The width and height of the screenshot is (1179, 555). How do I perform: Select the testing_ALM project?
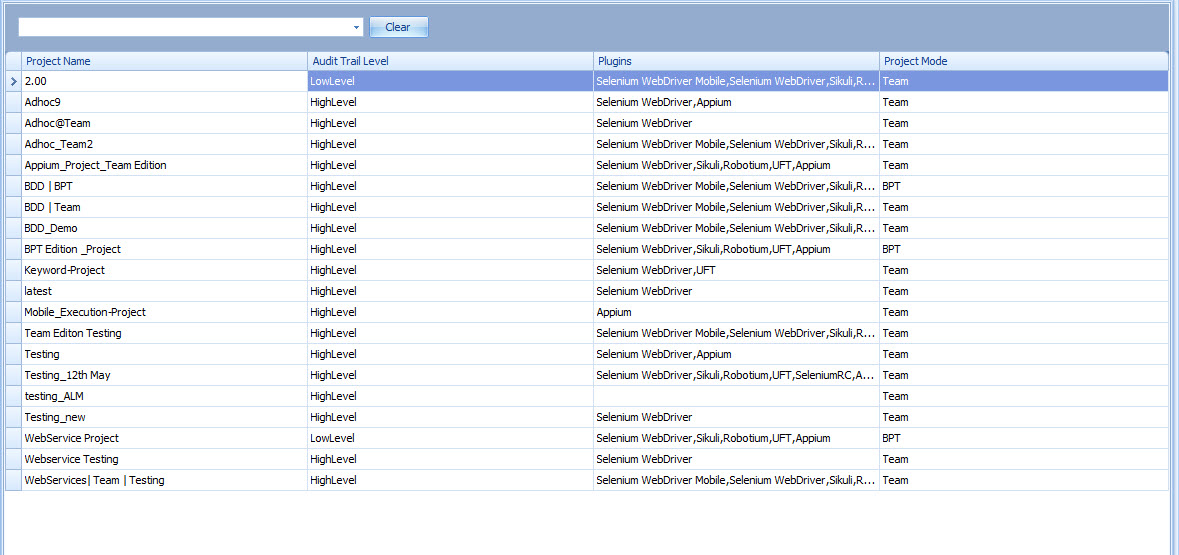[x=164, y=396]
